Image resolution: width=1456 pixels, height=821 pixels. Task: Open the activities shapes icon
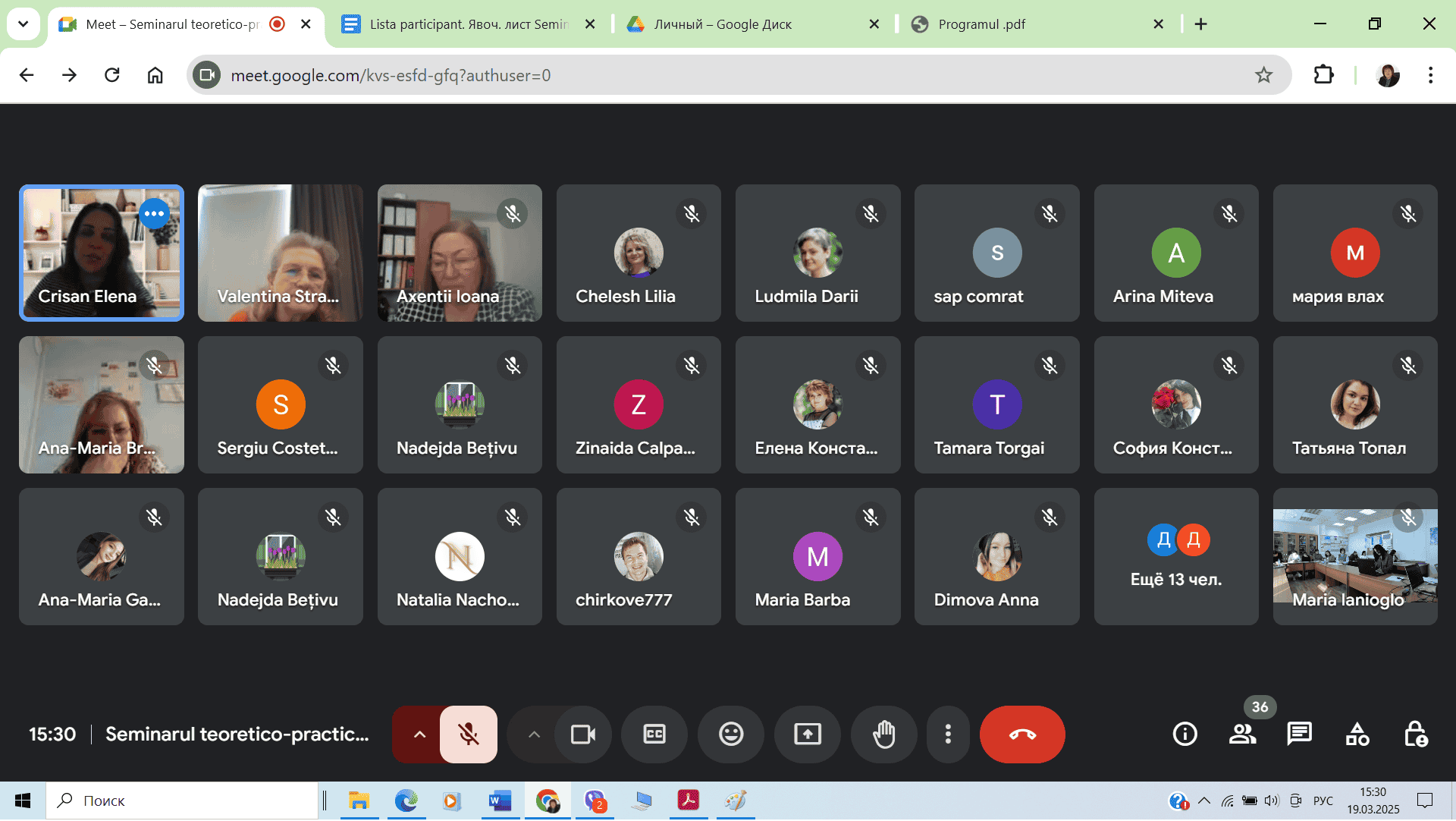pyautogui.click(x=1357, y=734)
